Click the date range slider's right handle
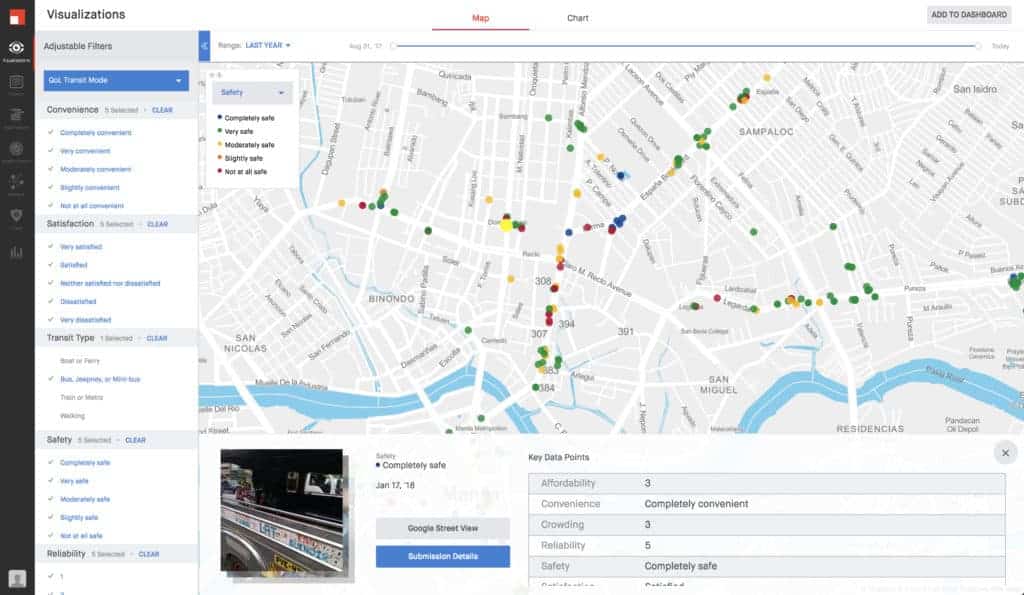This screenshot has width=1024, height=595. pos(978,46)
